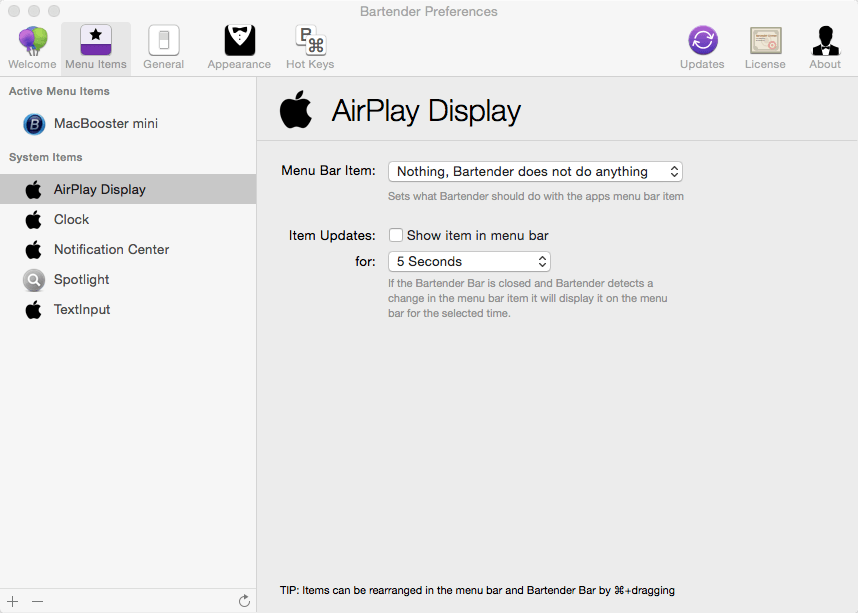Screen dimensions: 858x613
Task: Select TextInput in System Items list
Action: [82, 310]
